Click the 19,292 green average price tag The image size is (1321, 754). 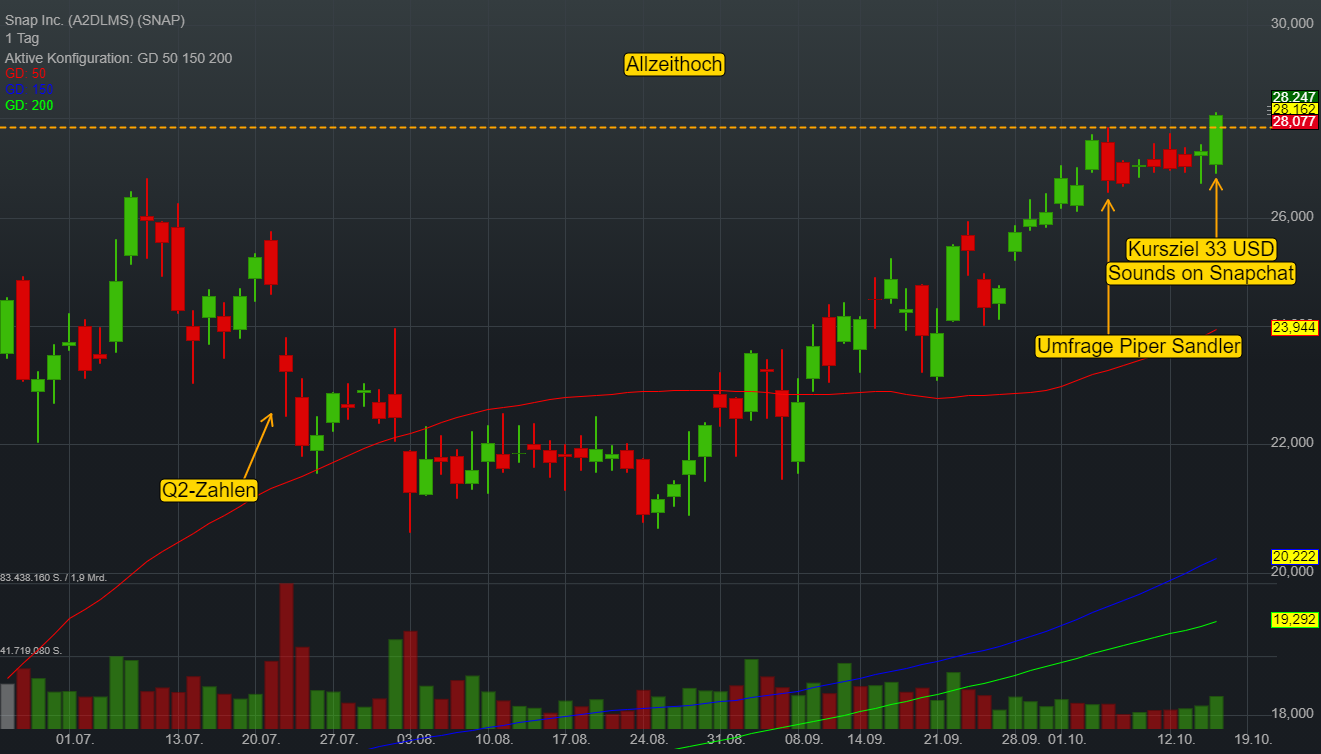click(1294, 620)
